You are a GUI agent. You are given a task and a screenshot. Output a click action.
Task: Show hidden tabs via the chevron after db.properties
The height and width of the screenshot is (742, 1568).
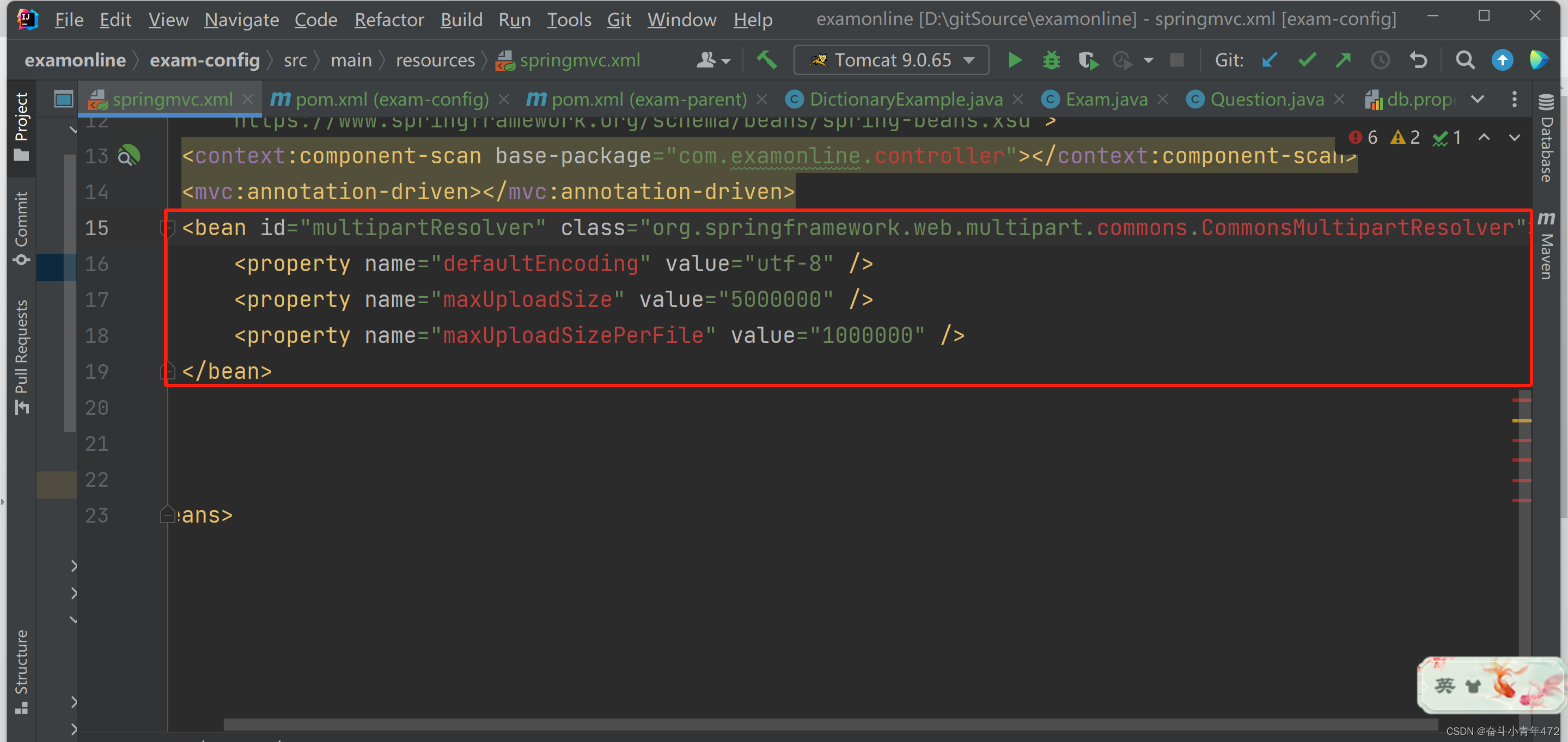[1477, 99]
